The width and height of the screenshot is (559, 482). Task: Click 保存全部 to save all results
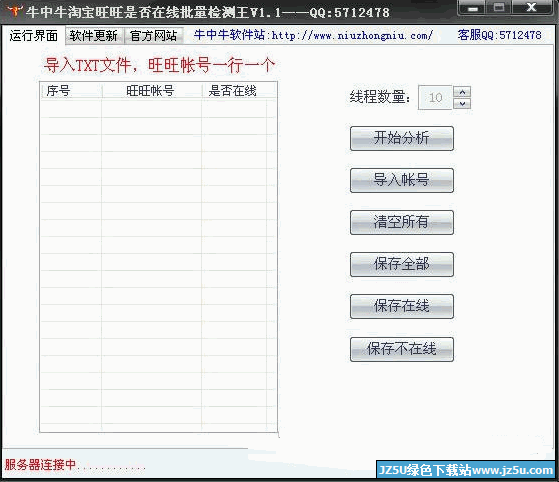pos(402,265)
